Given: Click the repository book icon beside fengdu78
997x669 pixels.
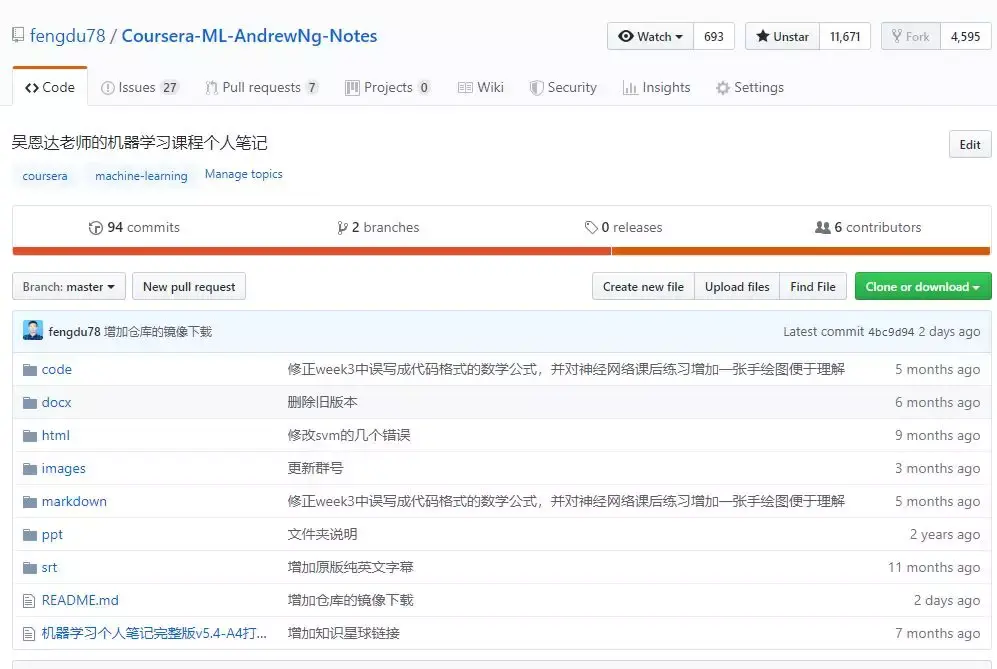Looking at the screenshot, I should point(18,34).
